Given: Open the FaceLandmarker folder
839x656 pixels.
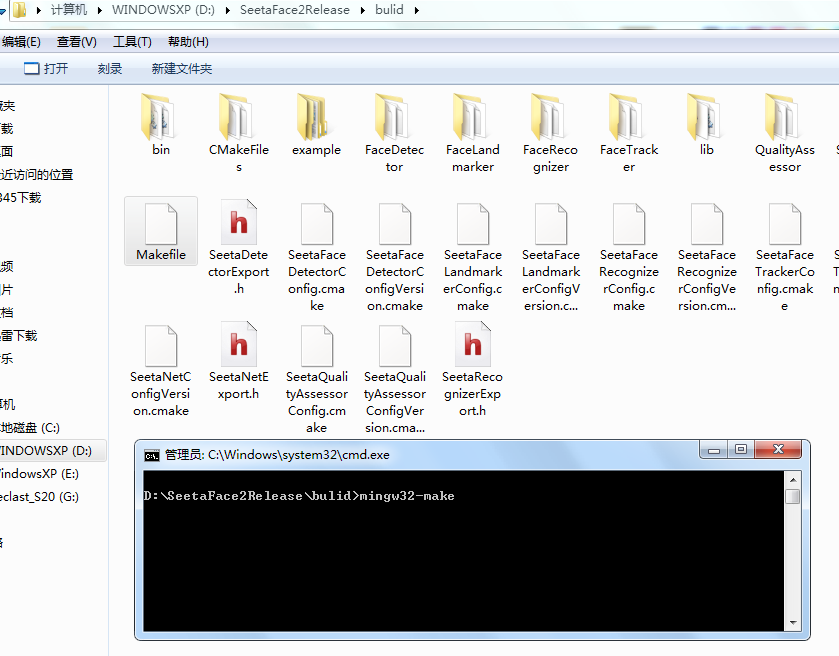Looking at the screenshot, I should (x=472, y=120).
